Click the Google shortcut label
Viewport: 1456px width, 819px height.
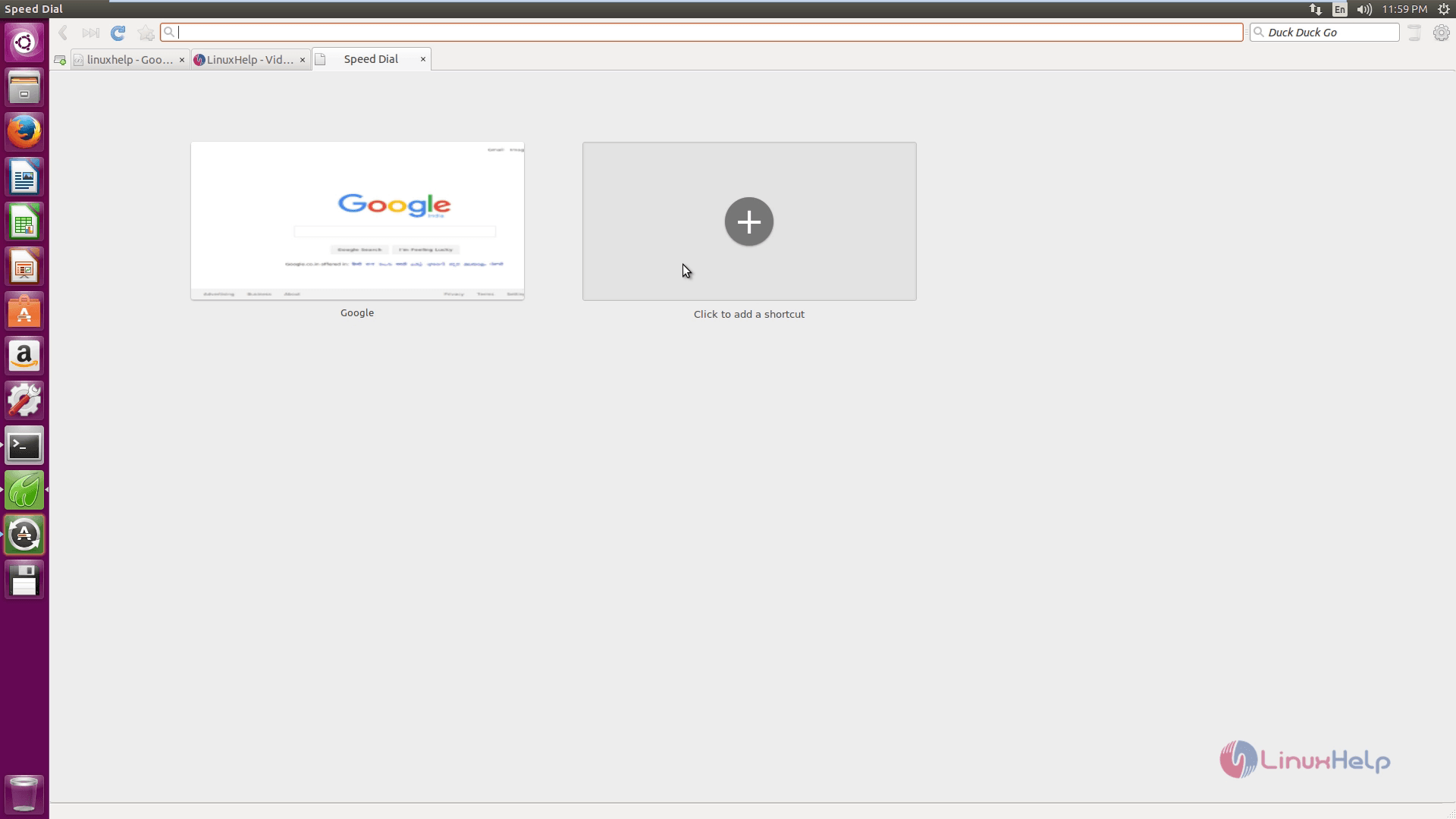click(357, 312)
